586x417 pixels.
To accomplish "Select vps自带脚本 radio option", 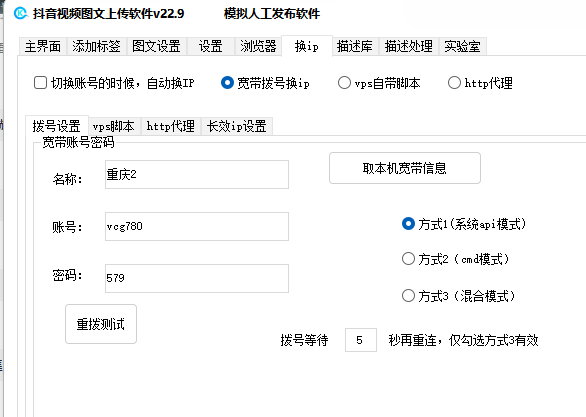I will tap(344, 83).
